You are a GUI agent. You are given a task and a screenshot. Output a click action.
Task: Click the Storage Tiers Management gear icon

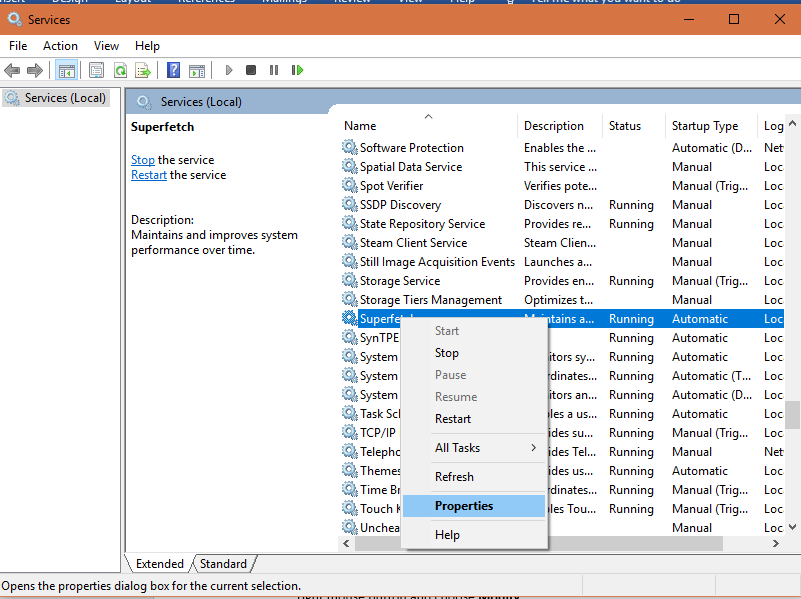tap(349, 299)
